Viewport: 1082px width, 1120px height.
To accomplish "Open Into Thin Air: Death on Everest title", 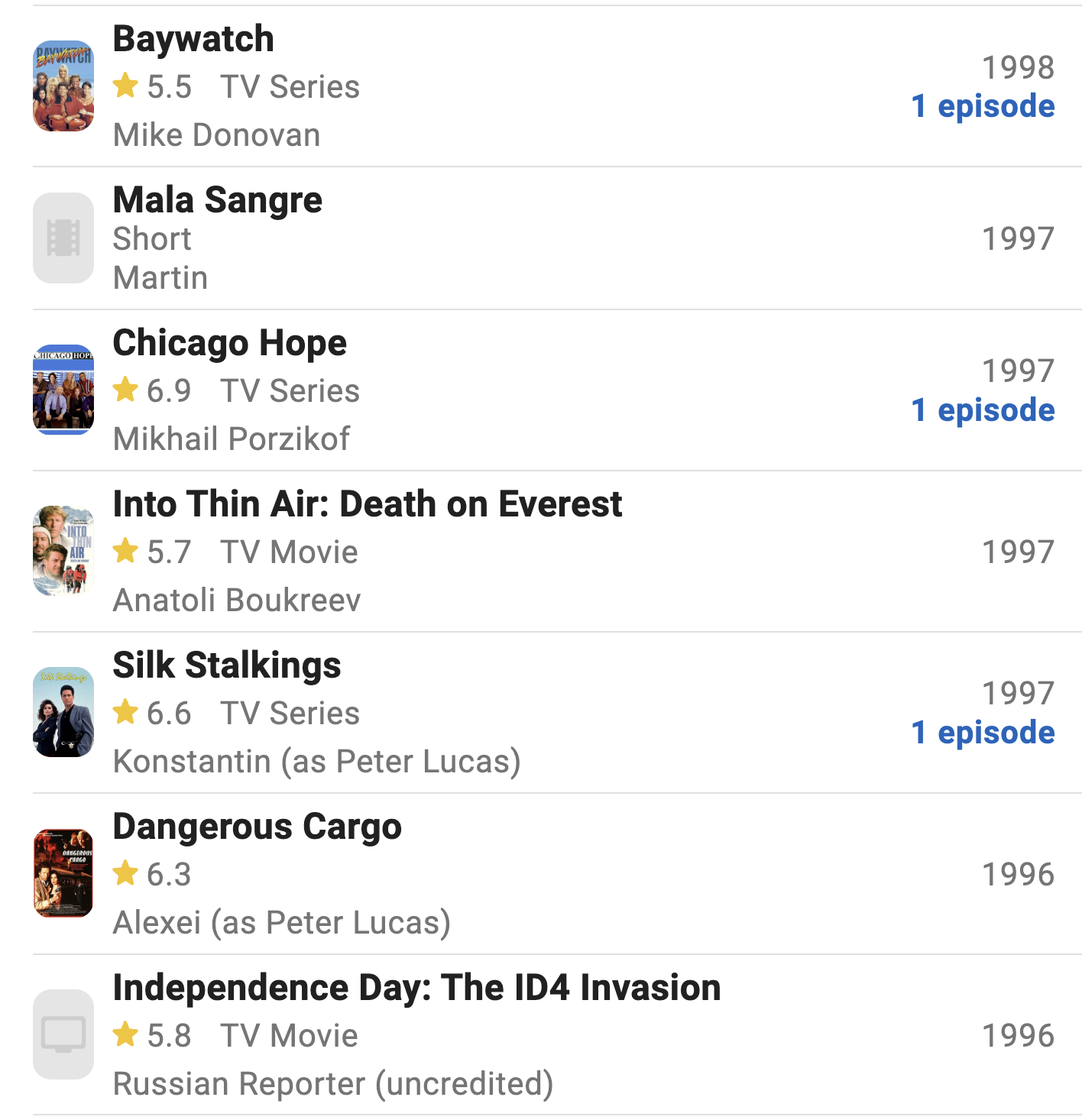I will (368, 504).
